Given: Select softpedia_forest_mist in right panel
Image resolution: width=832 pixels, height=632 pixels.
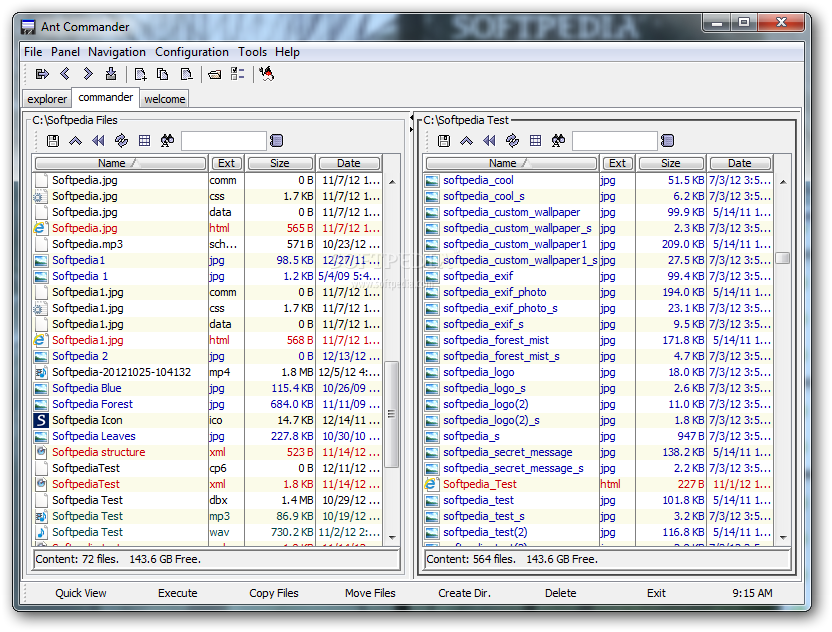Looking at the screenshot, I should [x=599, y=340].
